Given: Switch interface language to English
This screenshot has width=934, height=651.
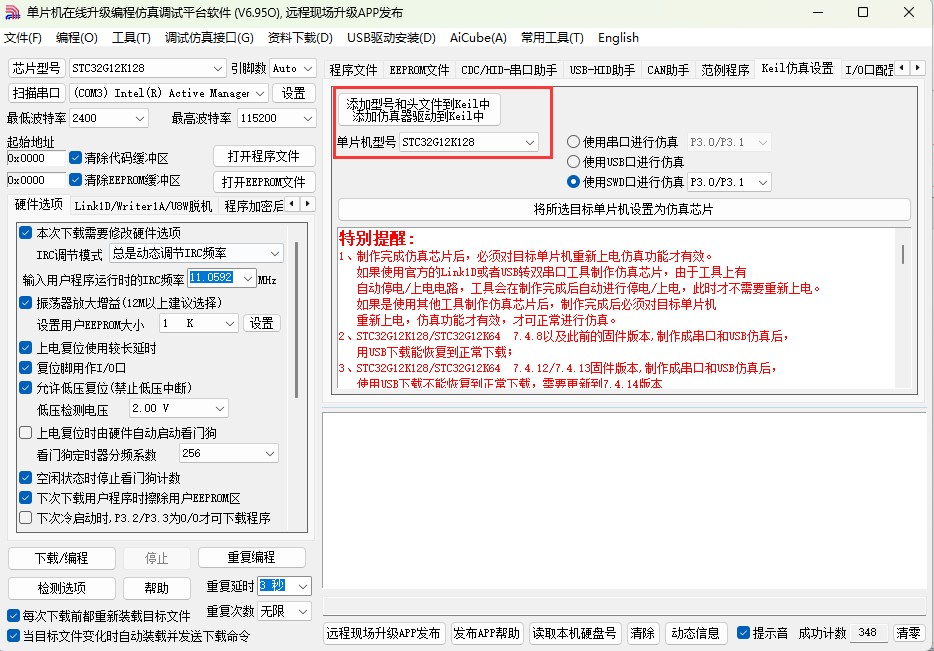Looking at the screenshot, I should tap(618, 38).
